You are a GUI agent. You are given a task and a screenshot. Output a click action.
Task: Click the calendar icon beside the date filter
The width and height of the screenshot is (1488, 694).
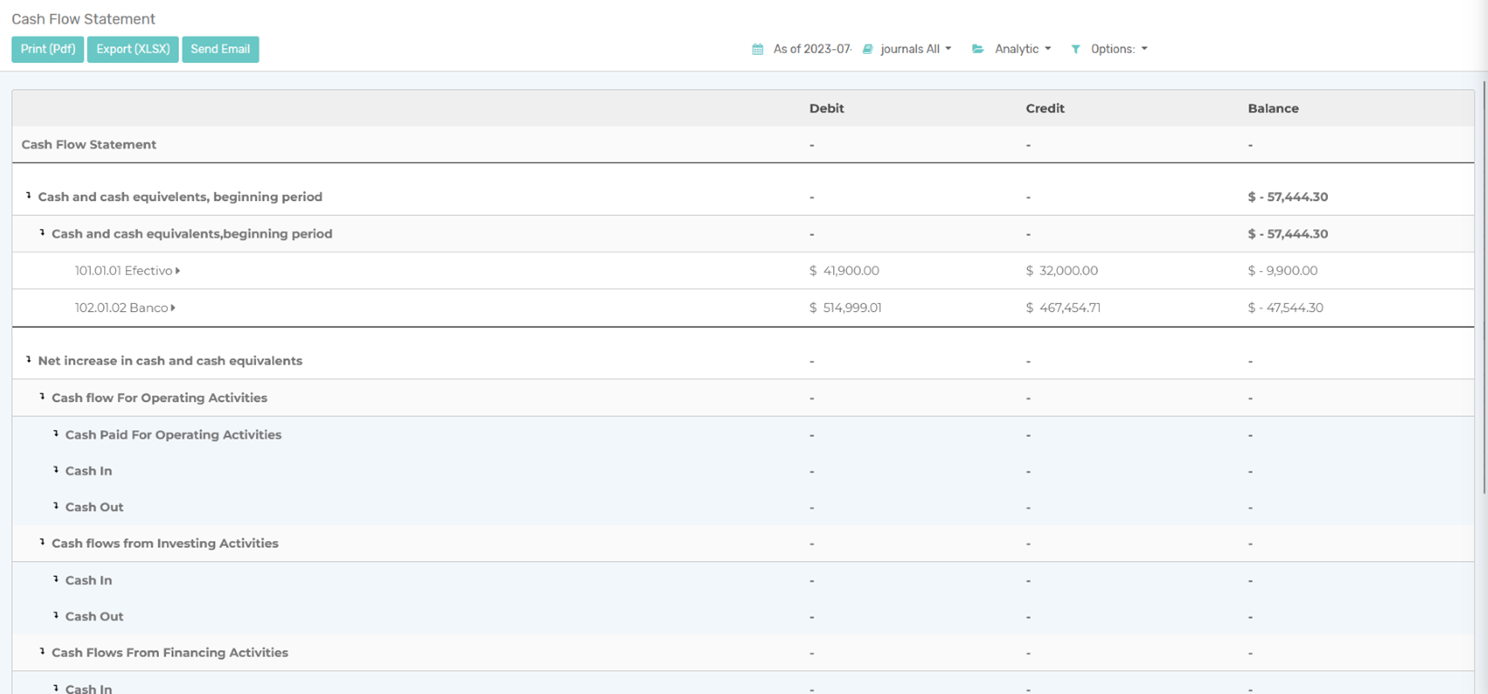(x=758, y=49)
